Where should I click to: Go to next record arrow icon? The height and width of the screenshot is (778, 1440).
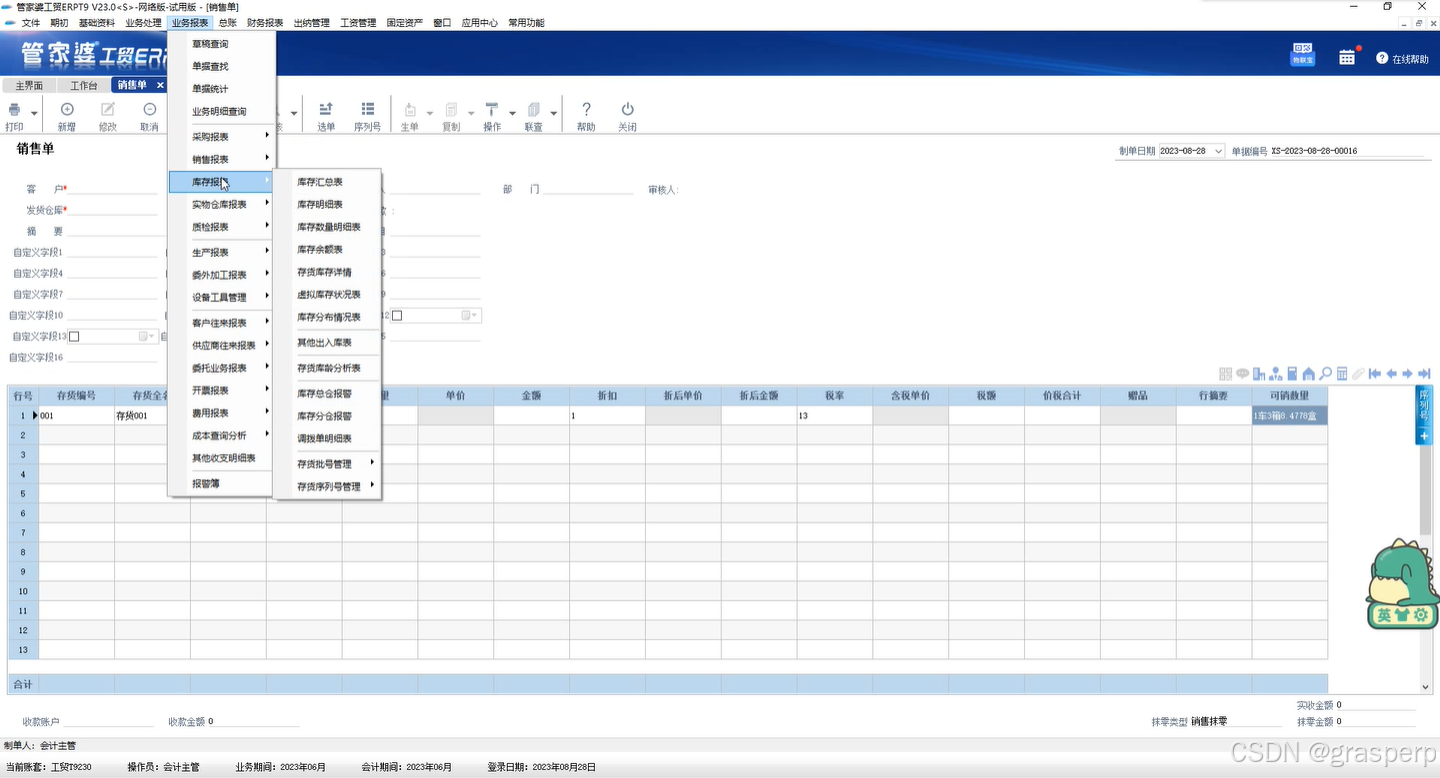point(1408,374)
